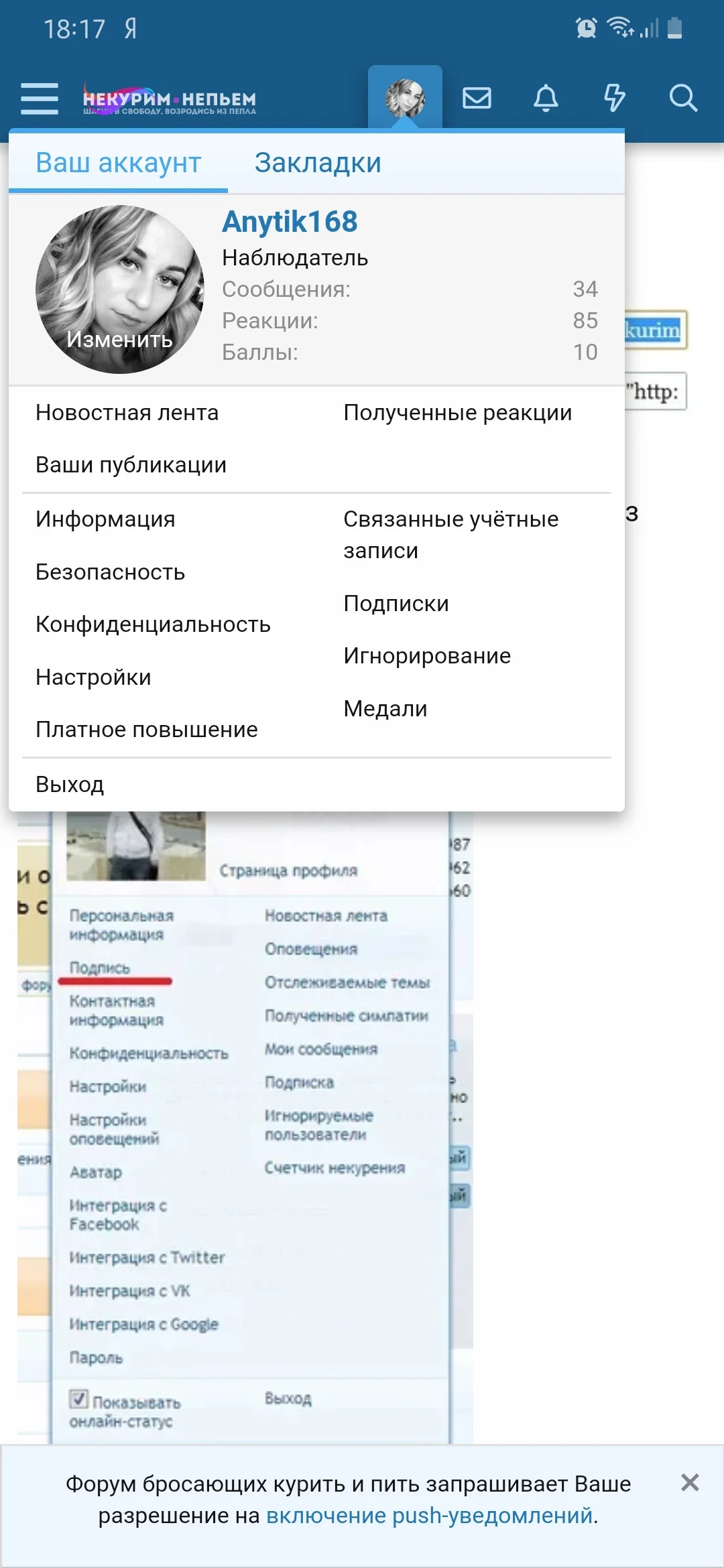724x1568 pixels.
Task: Open the private messages envelope icon
Action: tap(477, 99)
